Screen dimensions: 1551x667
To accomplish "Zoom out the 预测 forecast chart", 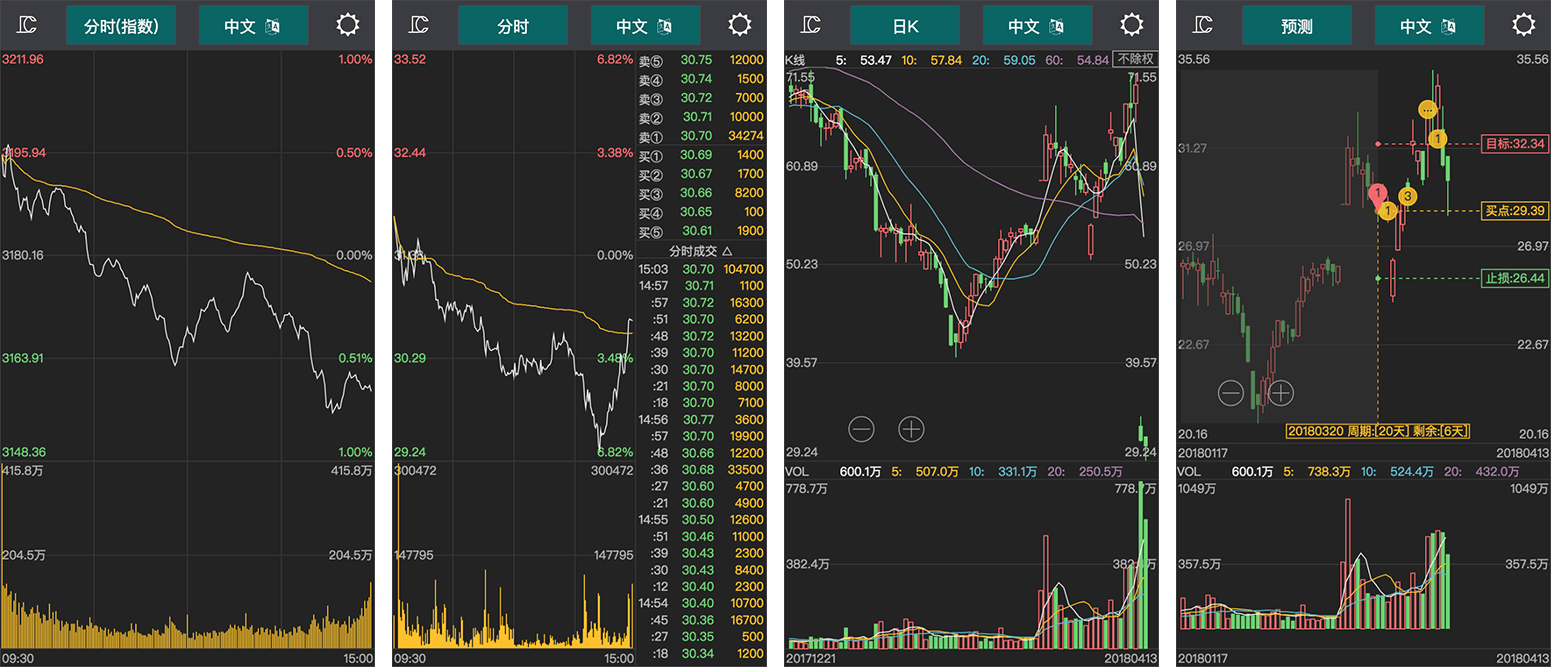I will coord(1231,393).
